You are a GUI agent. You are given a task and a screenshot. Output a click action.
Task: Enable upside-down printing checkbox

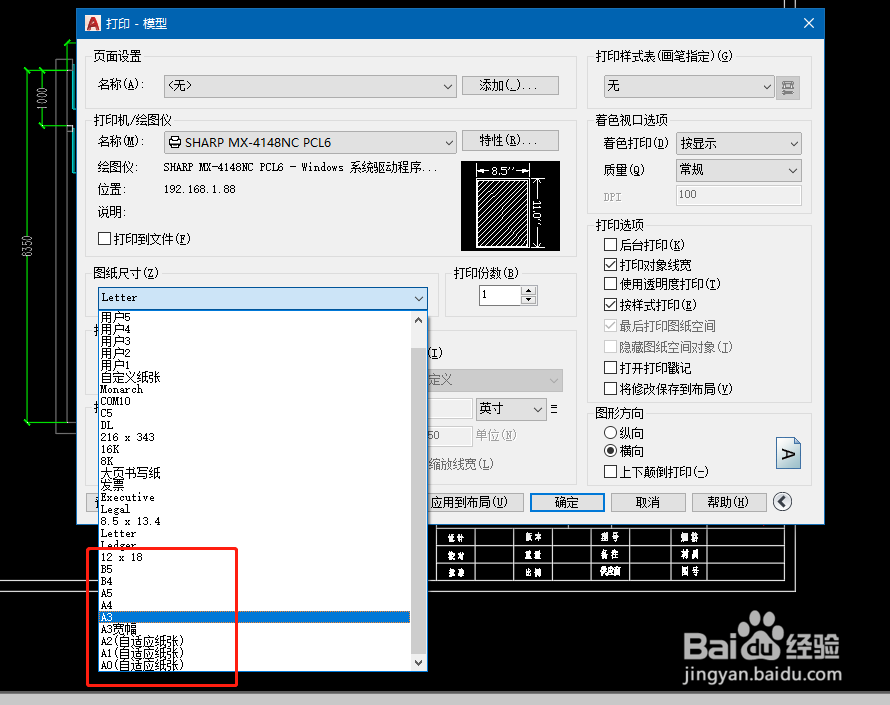pyautogui.click(x=611, y=472)
